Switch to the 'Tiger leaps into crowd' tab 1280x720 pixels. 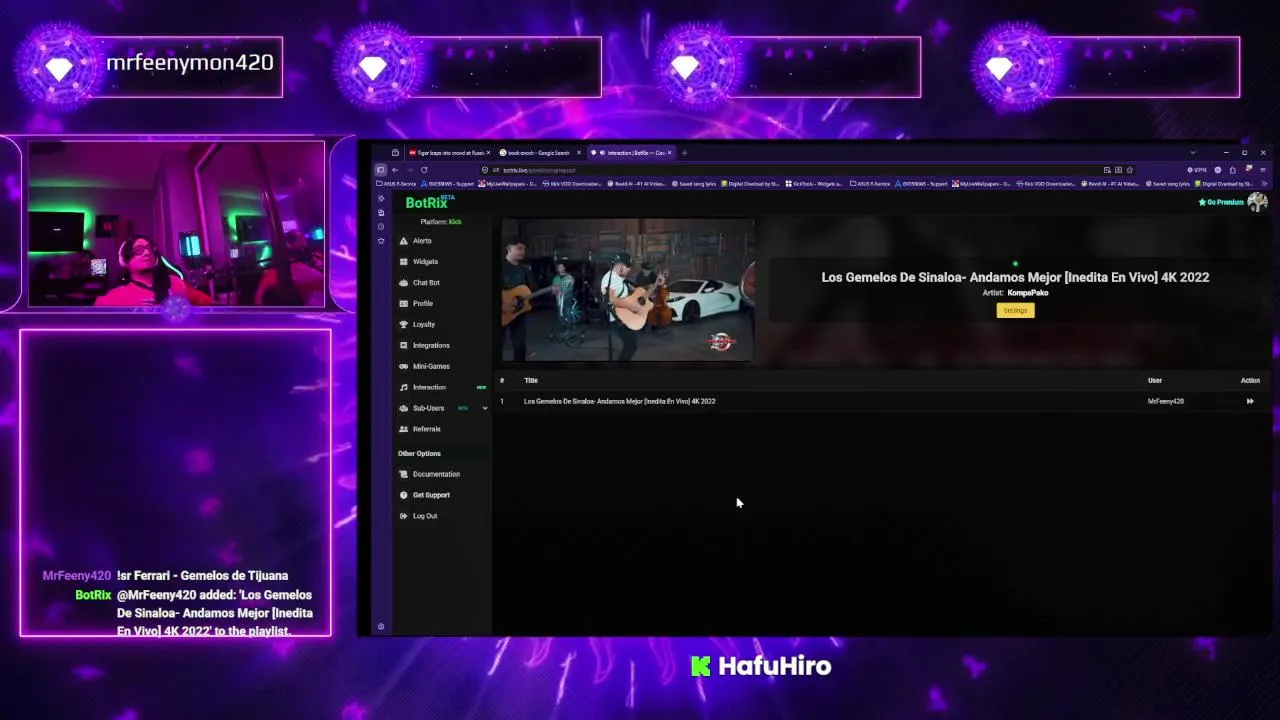coord(447,153)
